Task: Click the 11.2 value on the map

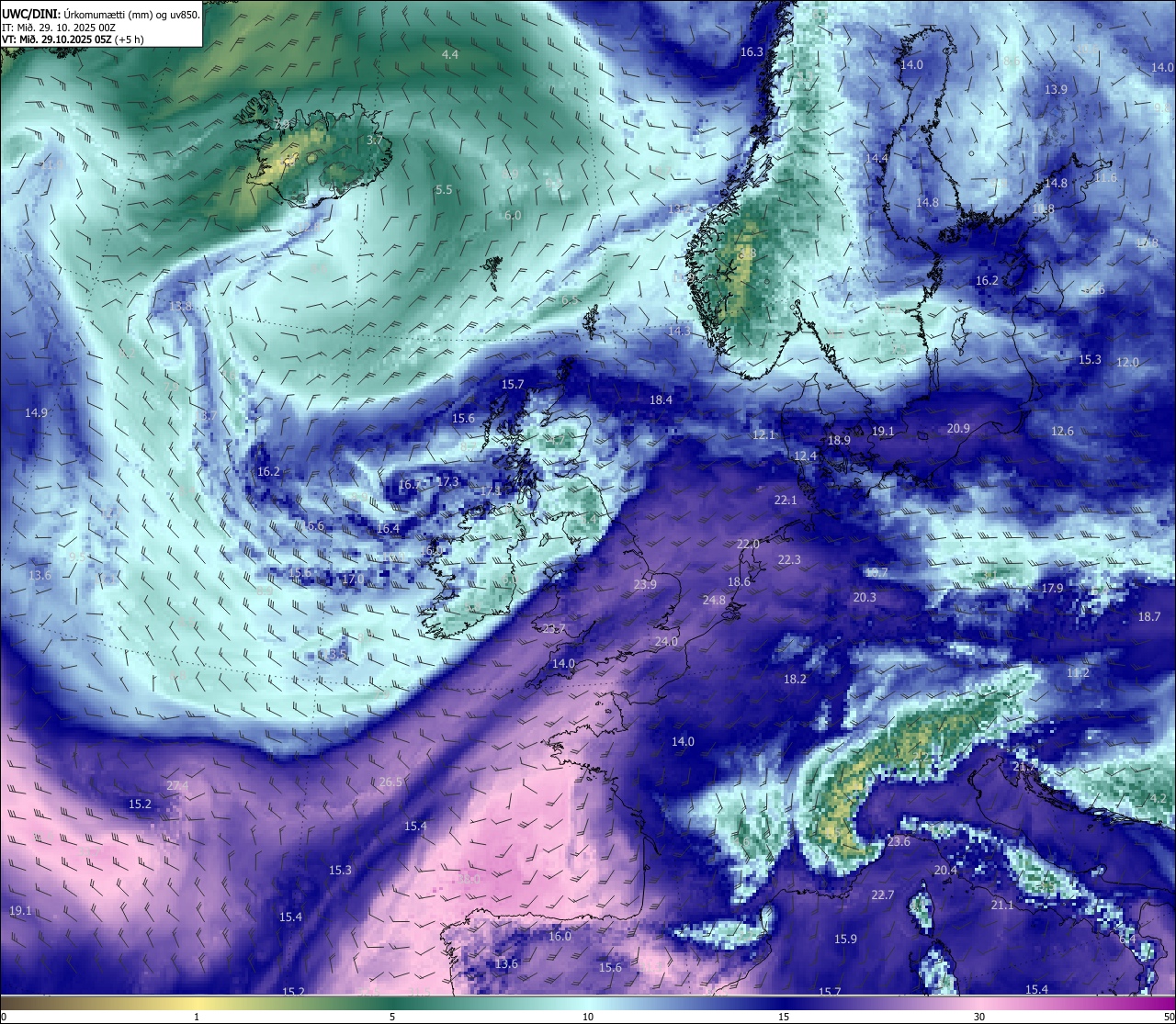Action: [1078, 673]
